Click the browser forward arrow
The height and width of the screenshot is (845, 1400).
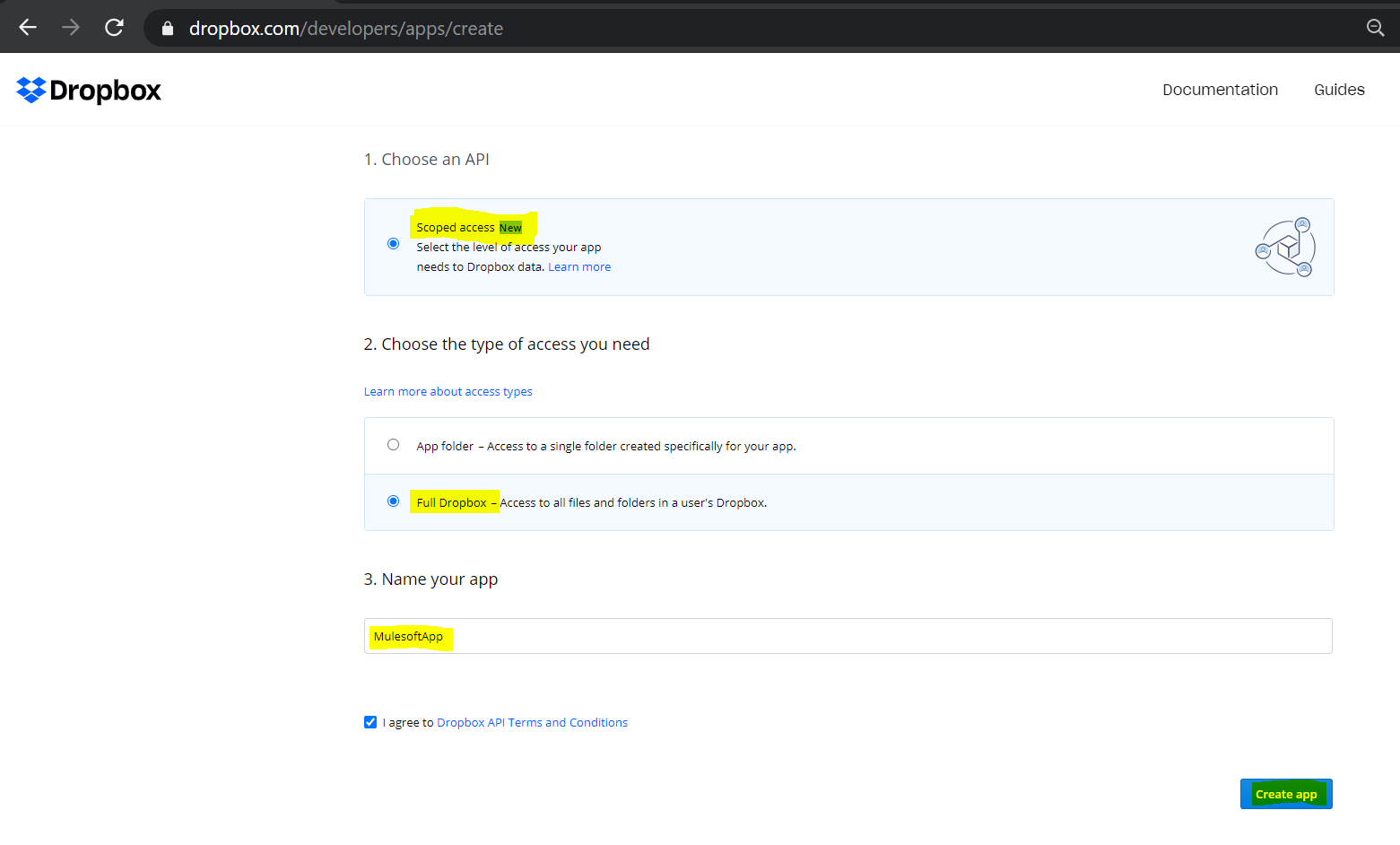coord(71,28)
